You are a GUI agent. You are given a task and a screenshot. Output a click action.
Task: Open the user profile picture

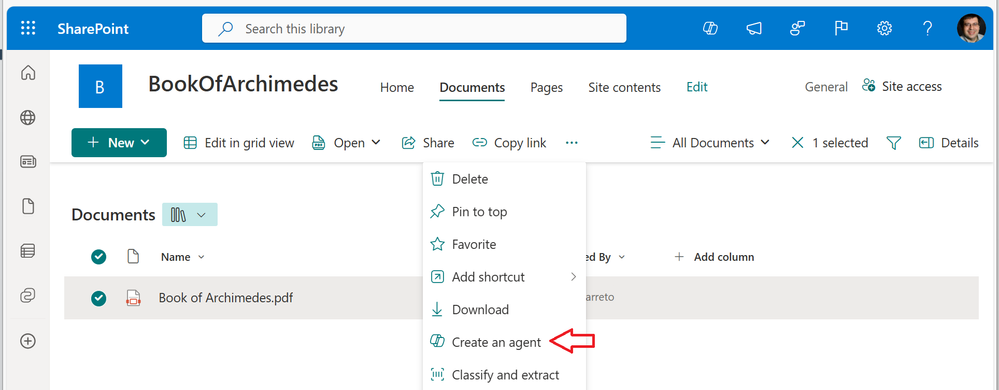click(x=971, y=29)
